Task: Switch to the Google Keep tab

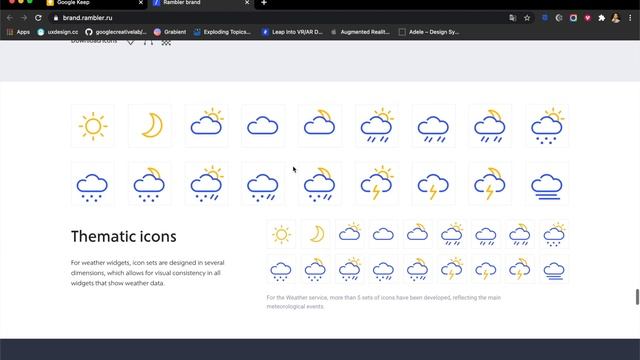Action: tap(94, 3)
